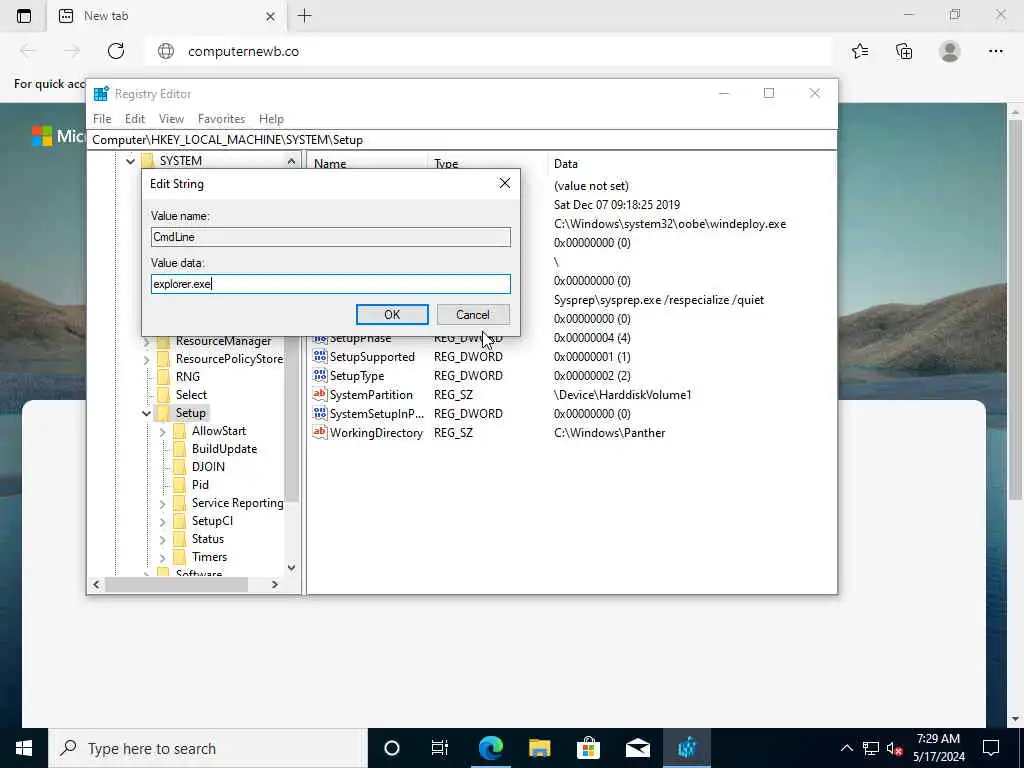Click the Value name field showing CmdLine
The width and height of the screenshot is (1024, 768).
330,237
